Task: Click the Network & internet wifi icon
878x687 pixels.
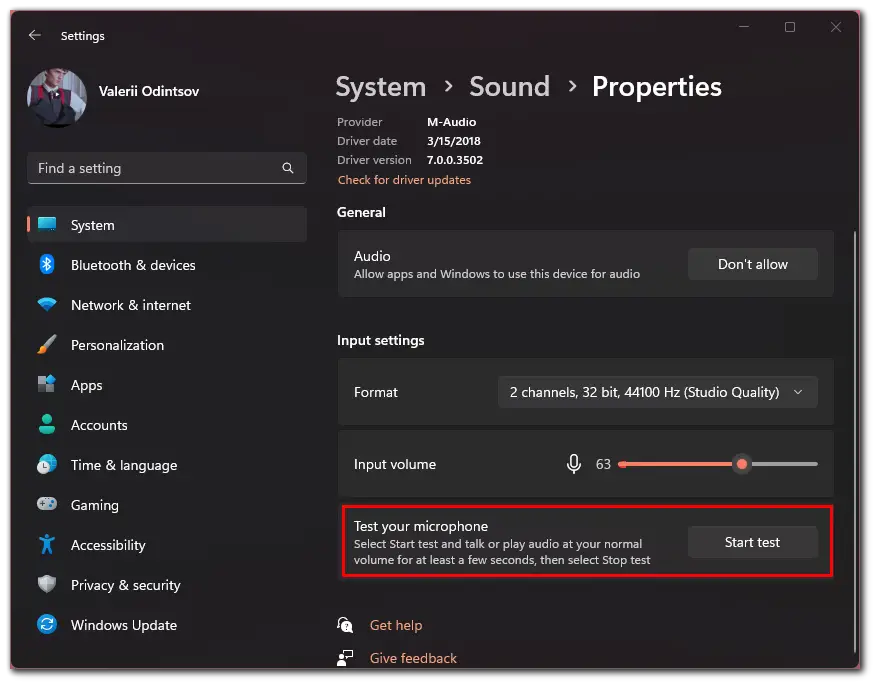Action: point(47,305)
